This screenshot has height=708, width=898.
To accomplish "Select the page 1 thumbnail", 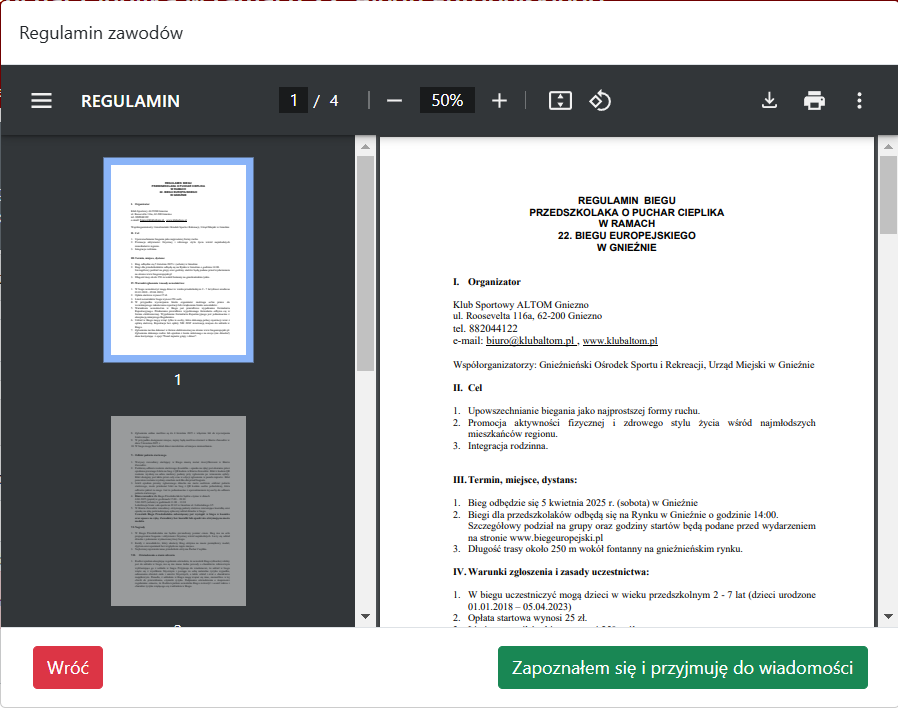I will pos(178,259).
